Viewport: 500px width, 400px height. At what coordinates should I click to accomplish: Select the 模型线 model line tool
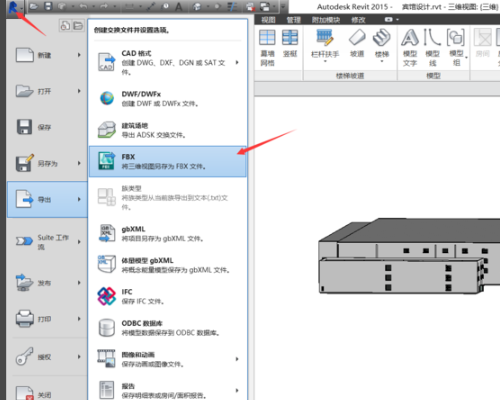coord(432,48)
